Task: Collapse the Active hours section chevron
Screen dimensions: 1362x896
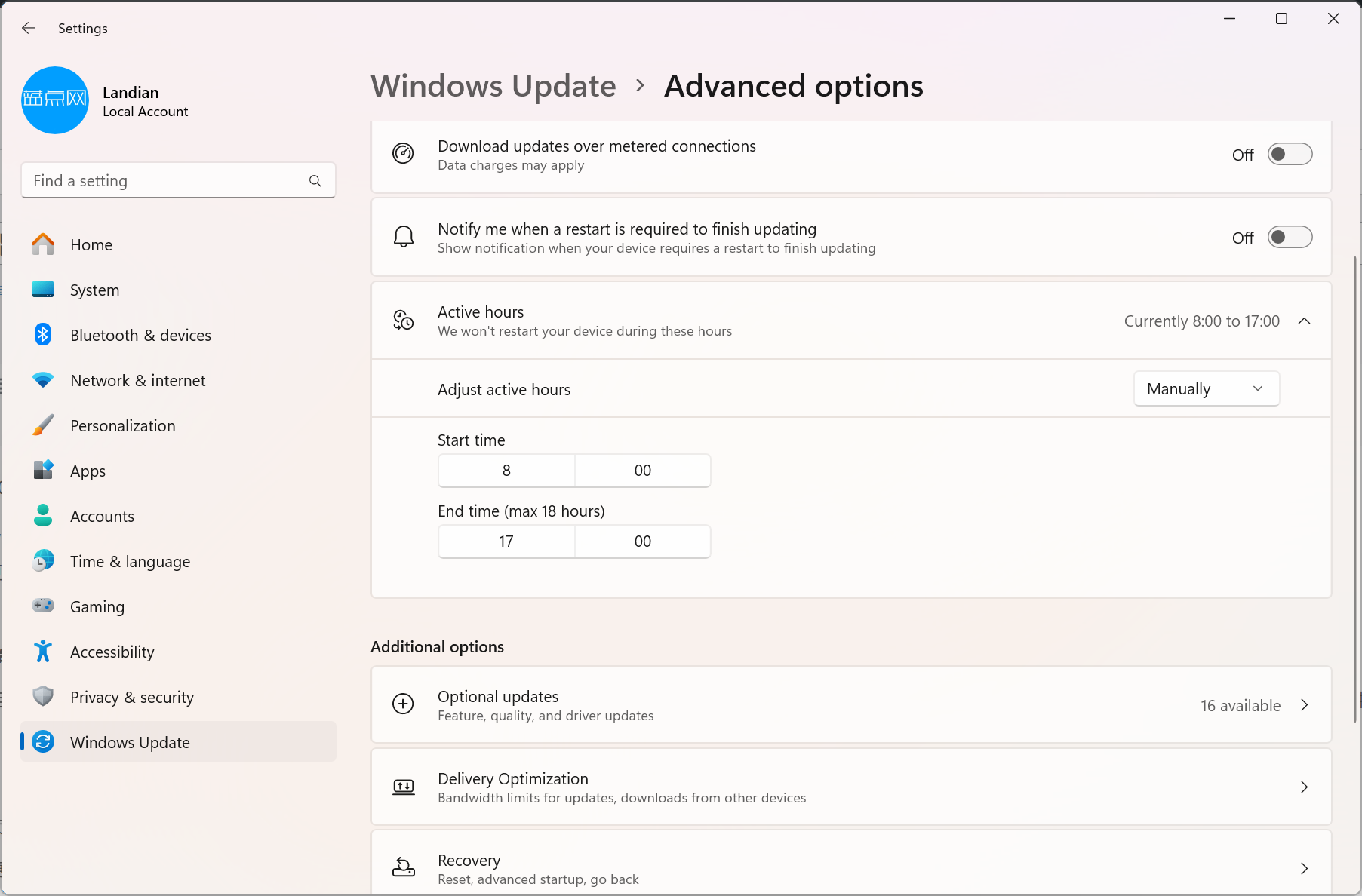Action: (x=1304, y=321)
